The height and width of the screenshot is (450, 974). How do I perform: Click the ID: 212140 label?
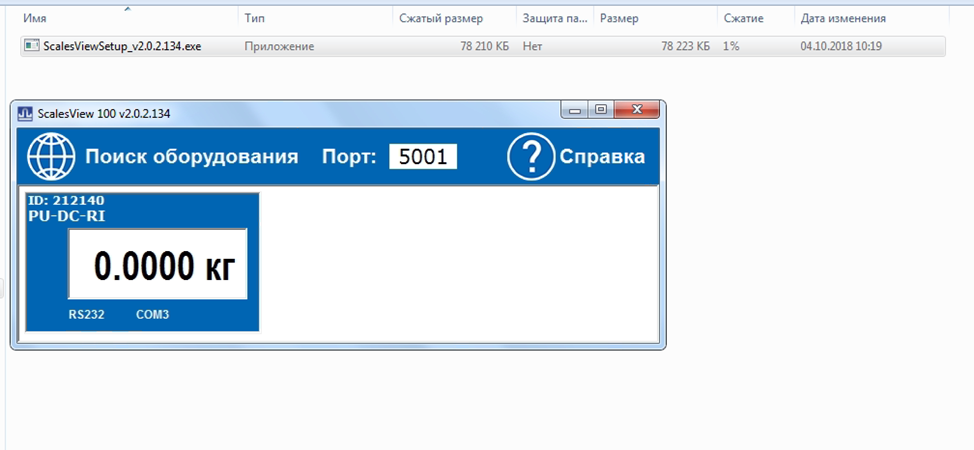(x=66, y=201)
